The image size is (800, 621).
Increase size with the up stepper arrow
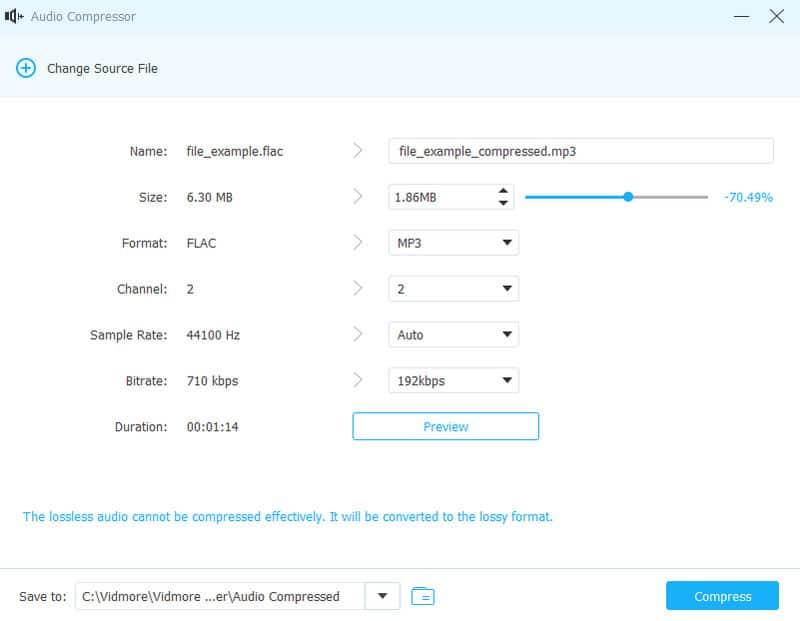coord(503,191)
